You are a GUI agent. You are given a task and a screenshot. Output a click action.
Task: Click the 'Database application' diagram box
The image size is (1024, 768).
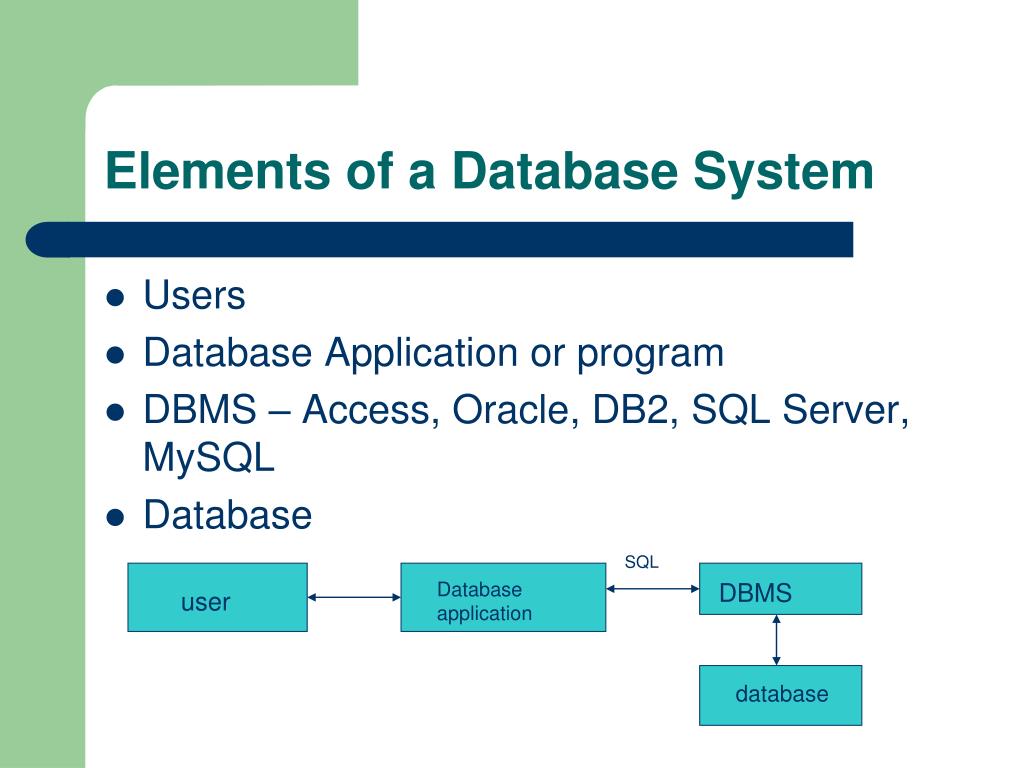(x=503, y=598)
